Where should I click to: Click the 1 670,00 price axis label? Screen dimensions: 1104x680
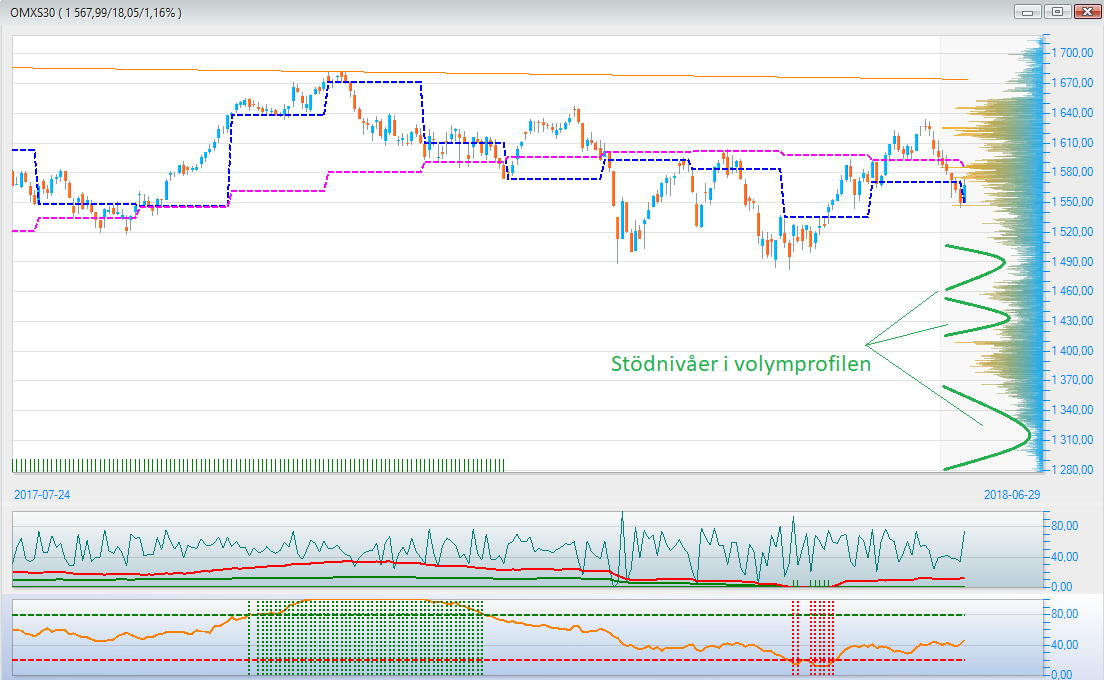coord(1073,82)
